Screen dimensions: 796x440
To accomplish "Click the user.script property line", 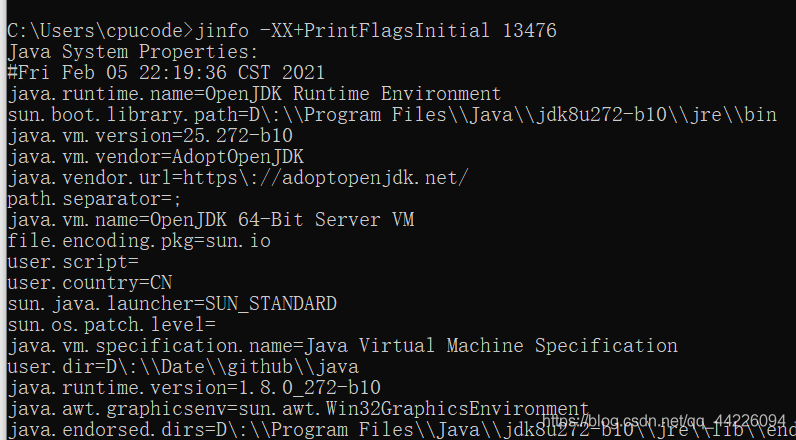I will point(72,261).
